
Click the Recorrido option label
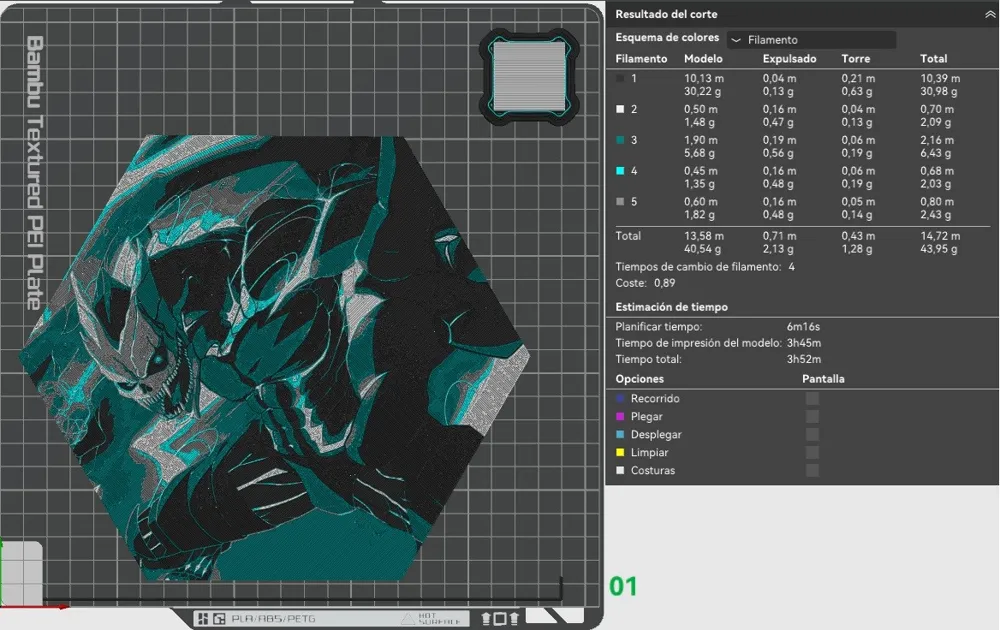pos(655,399)
